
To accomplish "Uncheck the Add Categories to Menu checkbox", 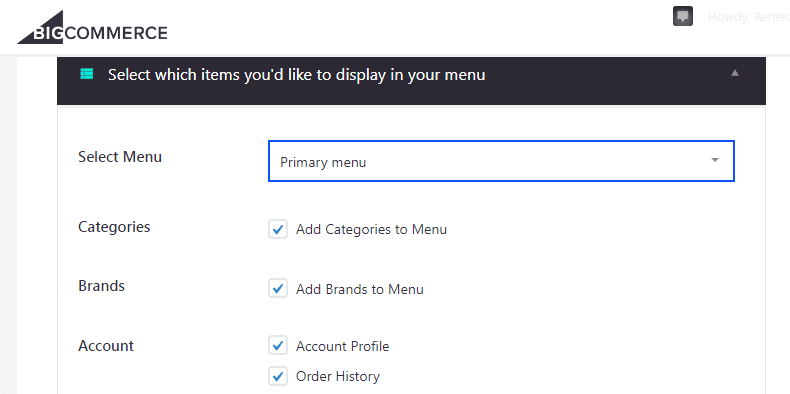I will point(278,229).
